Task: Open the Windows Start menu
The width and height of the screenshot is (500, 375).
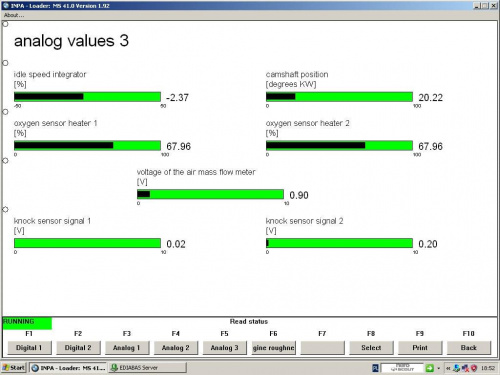Action: (14, 368)
